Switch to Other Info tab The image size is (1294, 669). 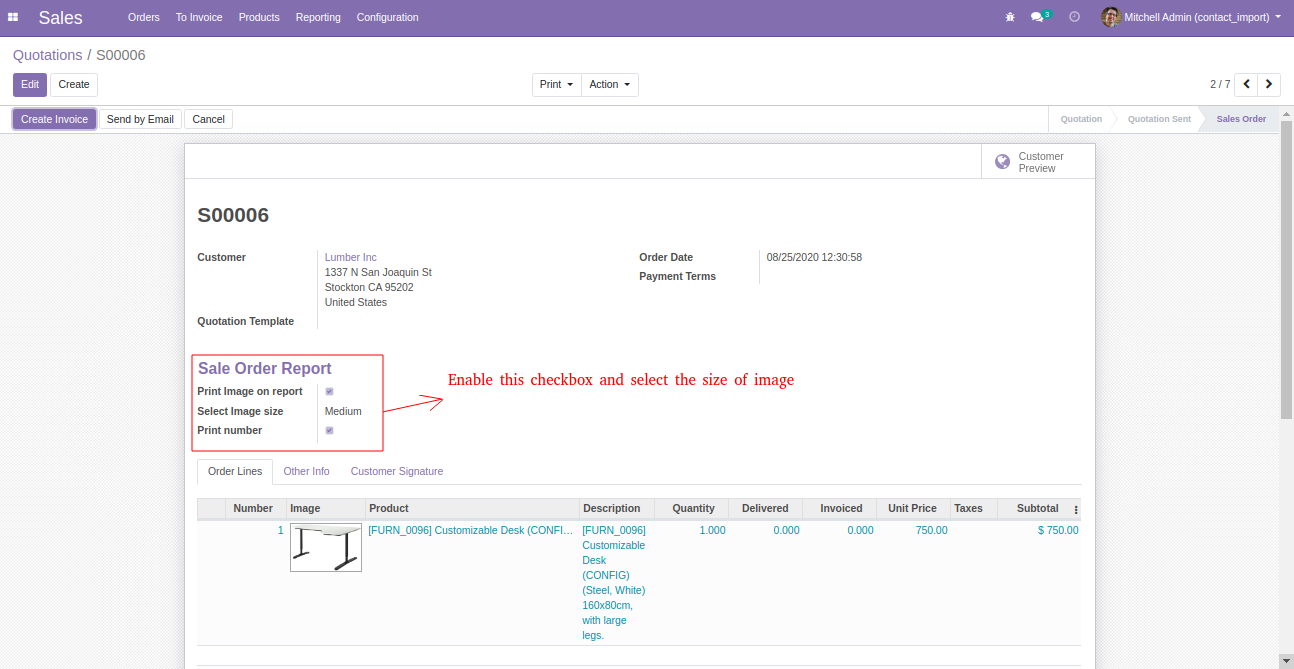point(306,471)
